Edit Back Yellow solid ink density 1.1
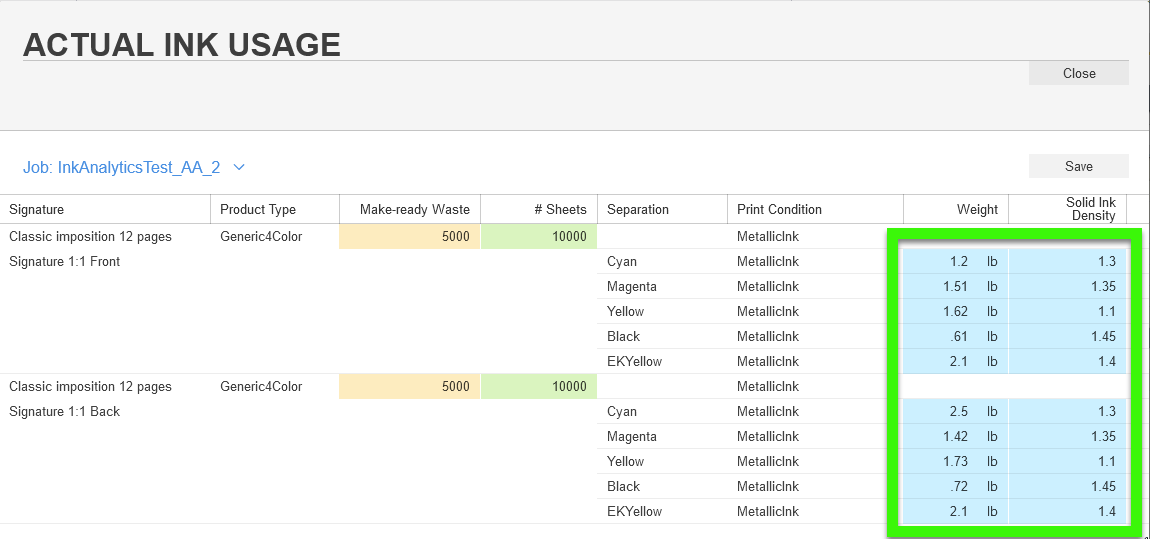This screenshot has width=1150, height=539. click(1067, 461)
